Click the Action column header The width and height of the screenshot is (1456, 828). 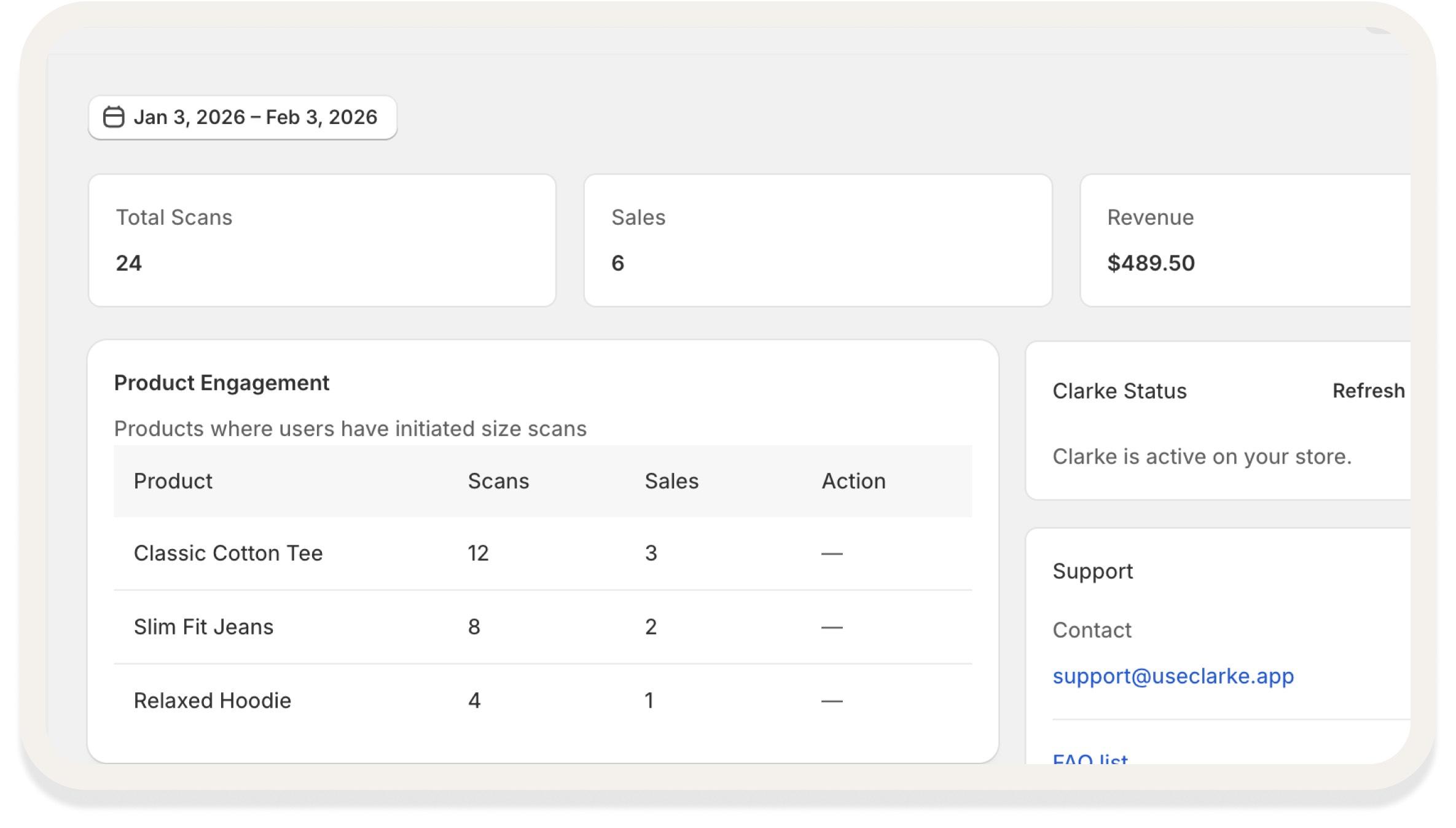tap(853, 481)
